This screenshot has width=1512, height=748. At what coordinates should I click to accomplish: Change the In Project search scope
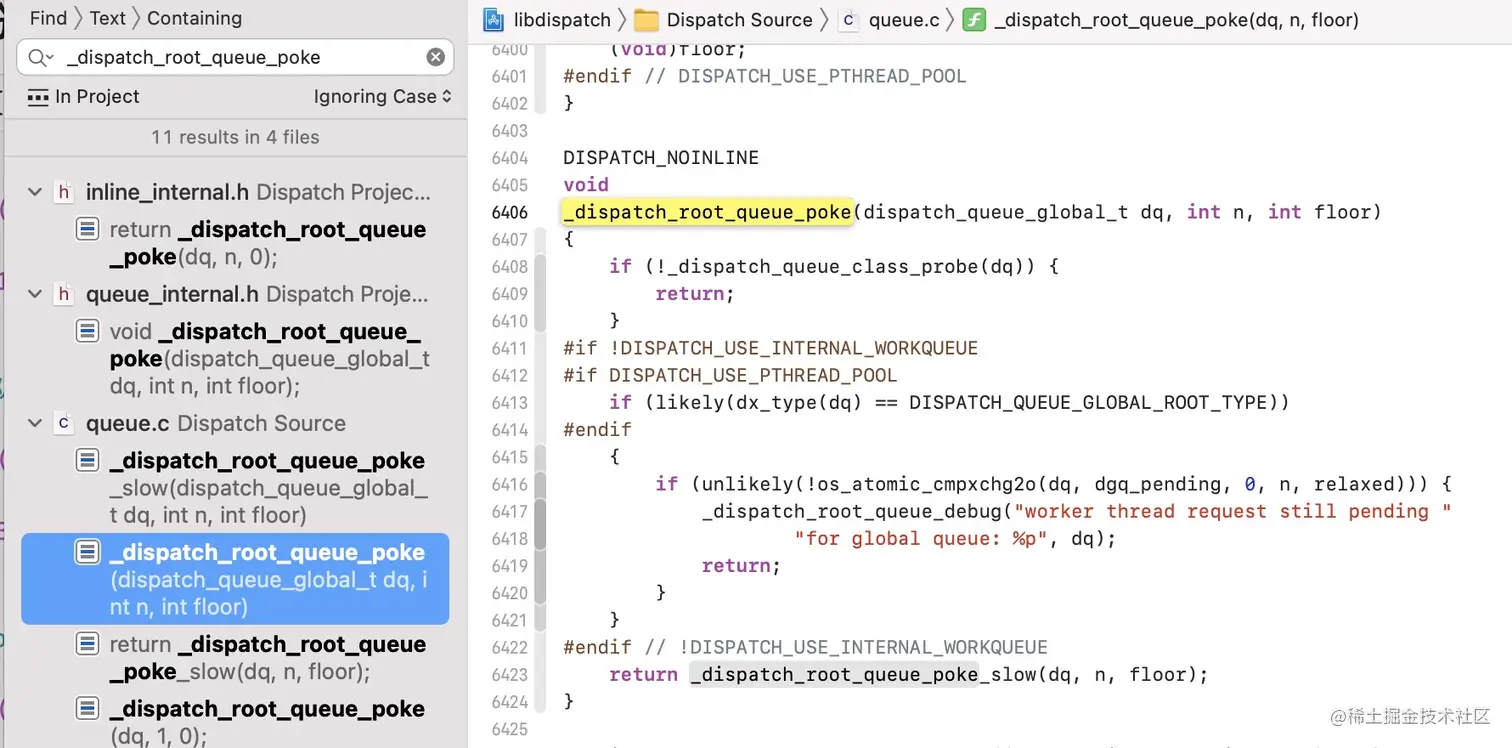pyautogui.click(x=83, y=96)
